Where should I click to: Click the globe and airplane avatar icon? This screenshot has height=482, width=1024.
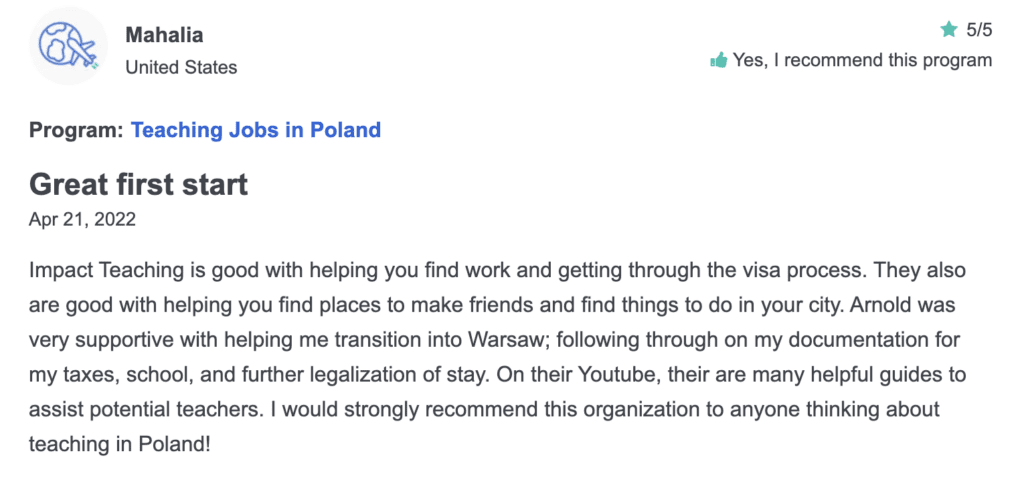[68, 46]
